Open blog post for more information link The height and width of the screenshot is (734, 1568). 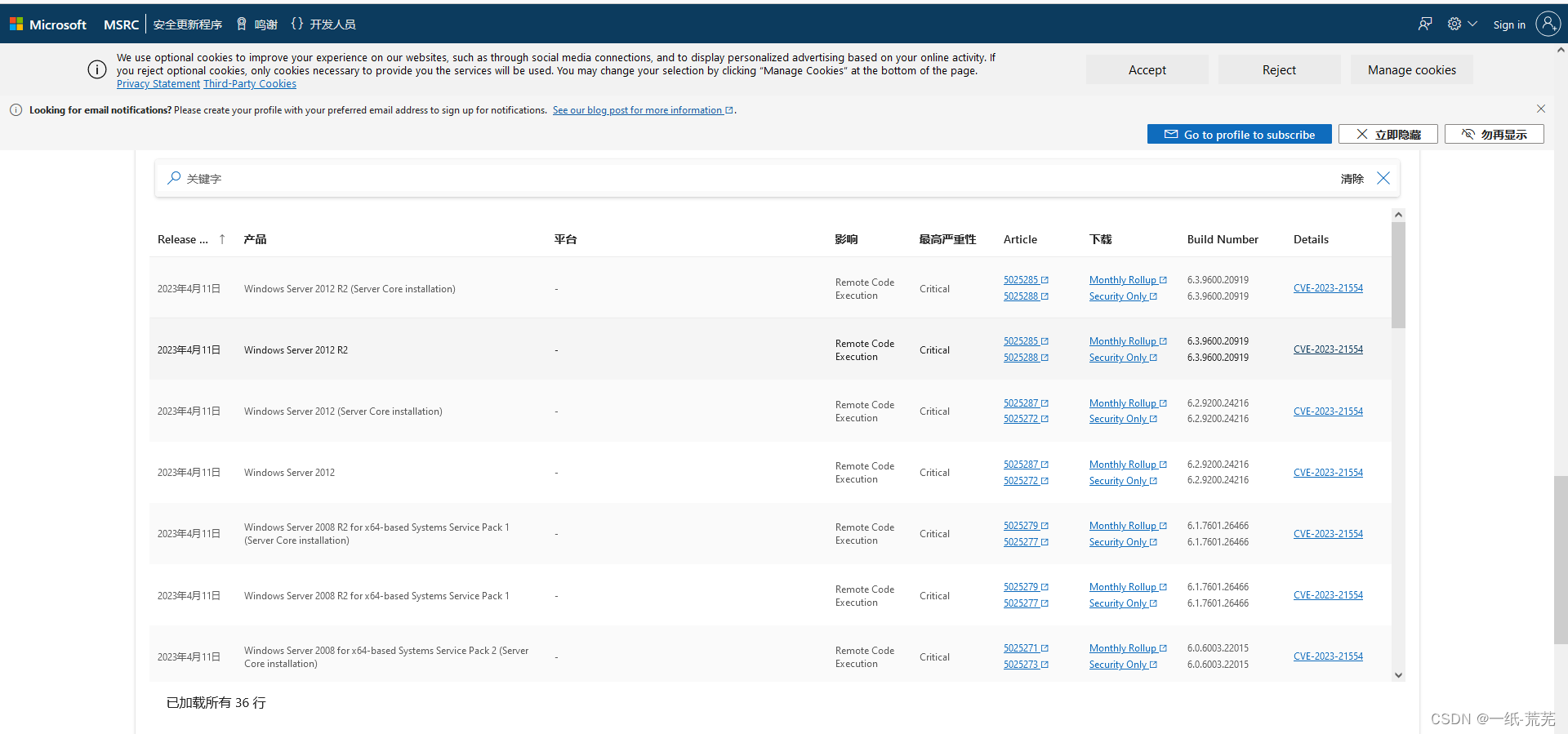[643, 110]
